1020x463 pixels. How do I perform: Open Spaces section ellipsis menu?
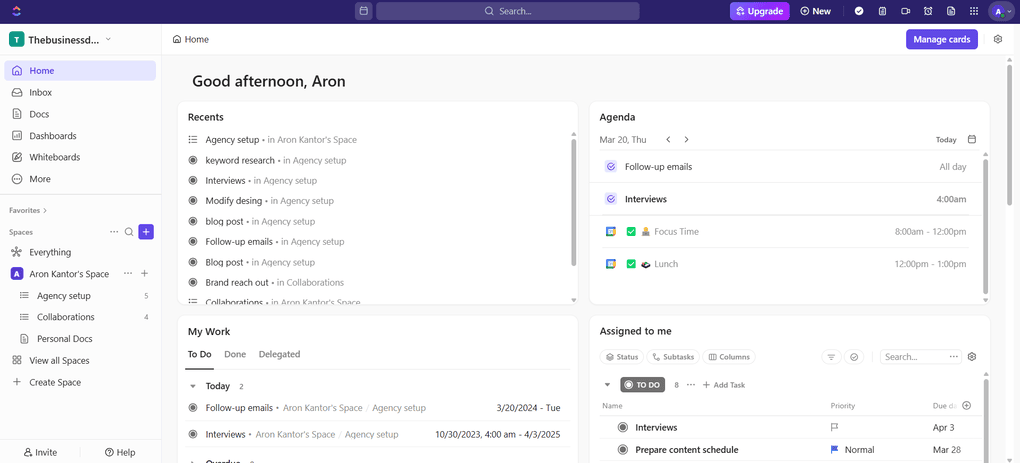[x=114, y=232]
